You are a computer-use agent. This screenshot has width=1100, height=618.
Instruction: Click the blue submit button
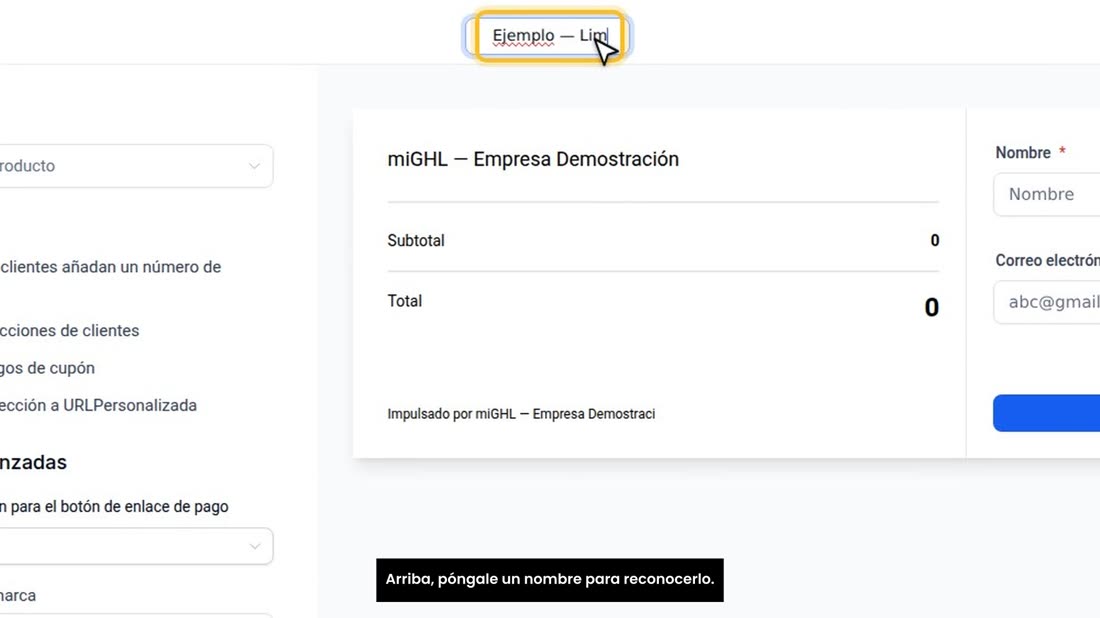point(1047,413)
